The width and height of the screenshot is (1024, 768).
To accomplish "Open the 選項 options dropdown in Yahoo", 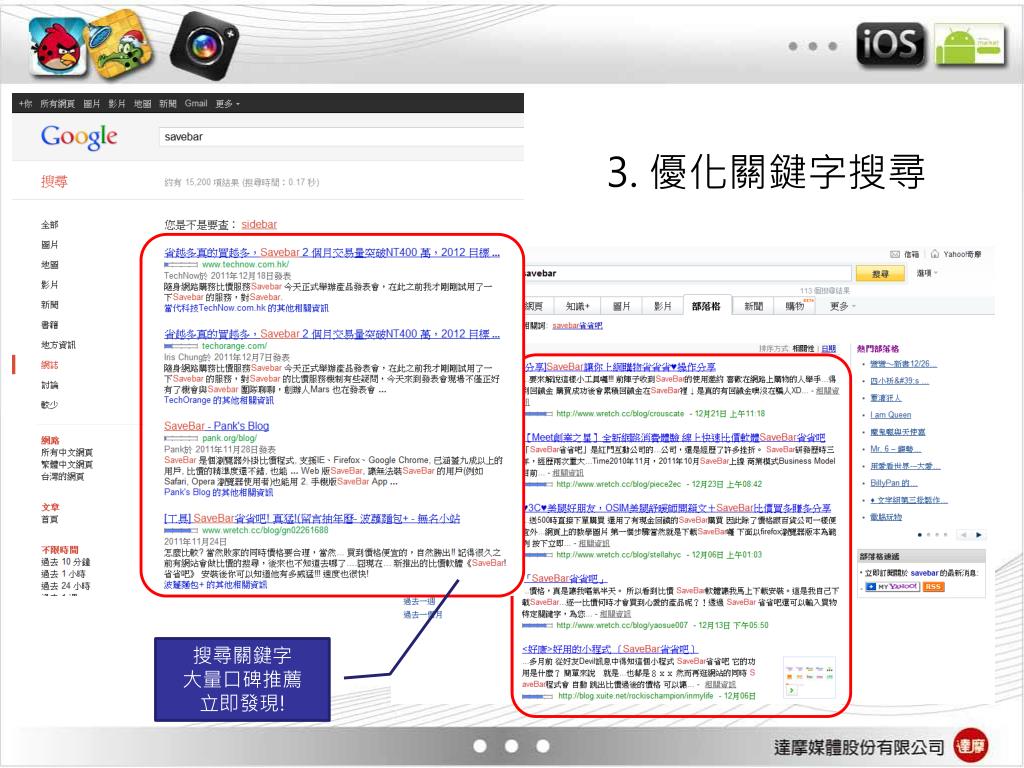I will 927,273.
